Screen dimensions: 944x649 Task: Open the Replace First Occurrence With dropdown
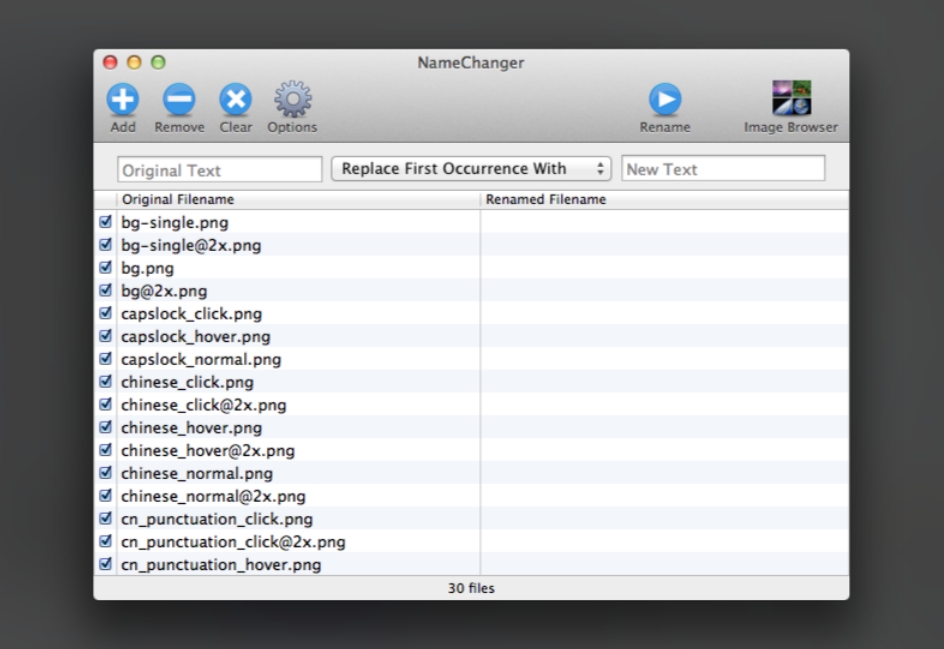tap(471, 169)
